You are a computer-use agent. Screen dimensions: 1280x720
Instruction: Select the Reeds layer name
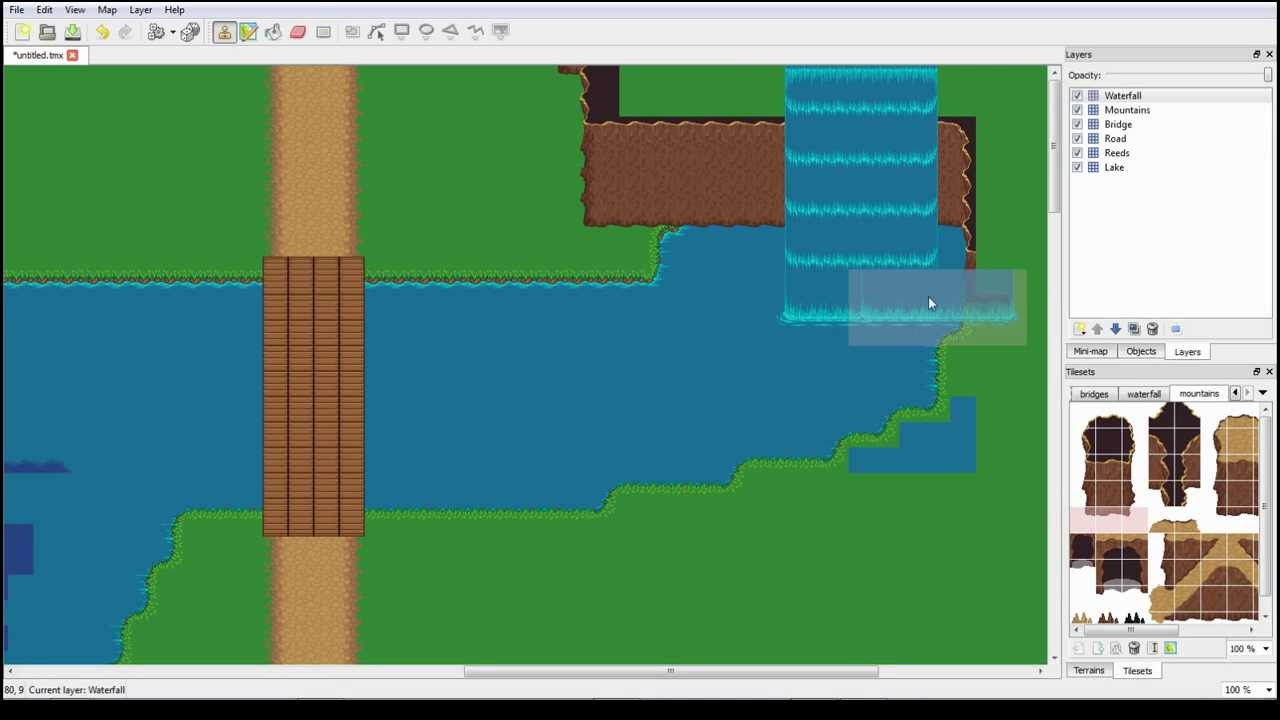[1117, 153]
